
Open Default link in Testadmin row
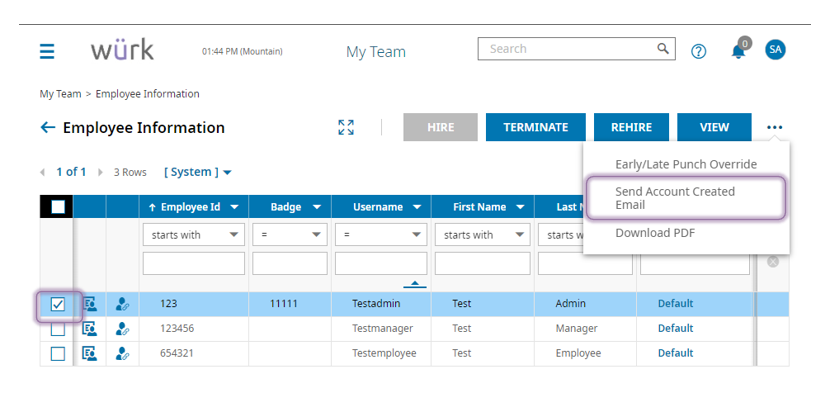click(675, 304)
